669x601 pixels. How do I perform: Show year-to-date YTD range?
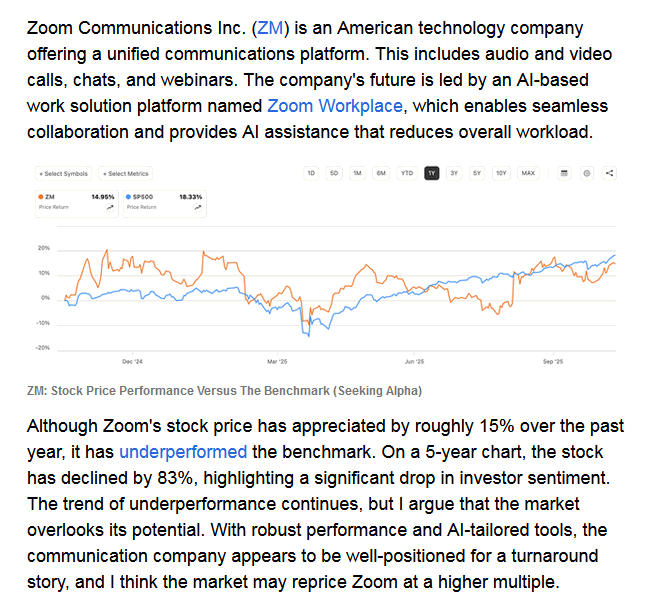click(x=407, y=173)
